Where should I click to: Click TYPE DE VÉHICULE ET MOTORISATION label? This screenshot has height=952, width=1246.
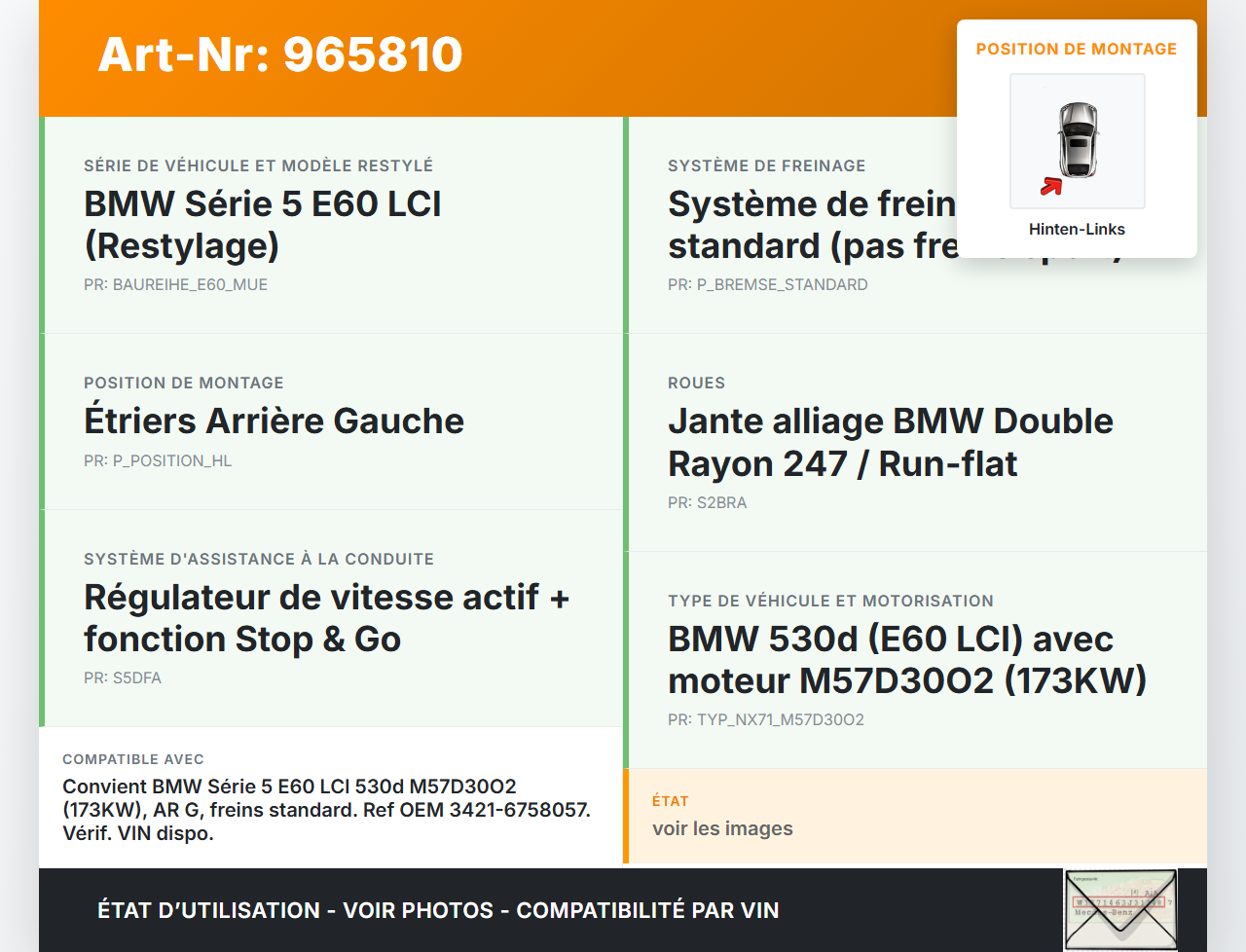pyautogui.click(x=830, y=601)
